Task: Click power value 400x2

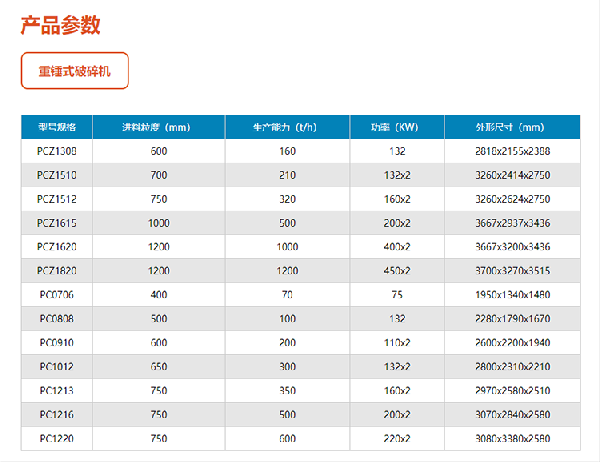Action: [x=397, y=247]
